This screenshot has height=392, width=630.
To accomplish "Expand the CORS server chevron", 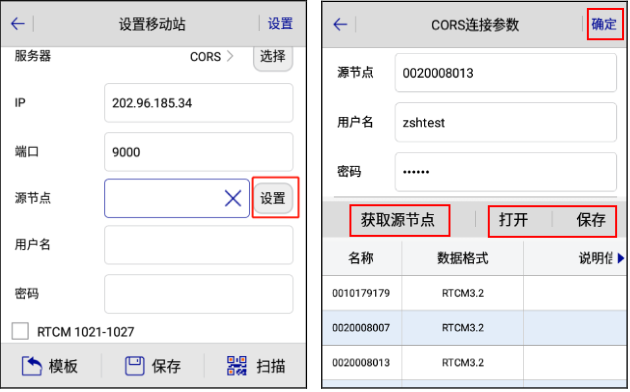I will coord(230,56).
